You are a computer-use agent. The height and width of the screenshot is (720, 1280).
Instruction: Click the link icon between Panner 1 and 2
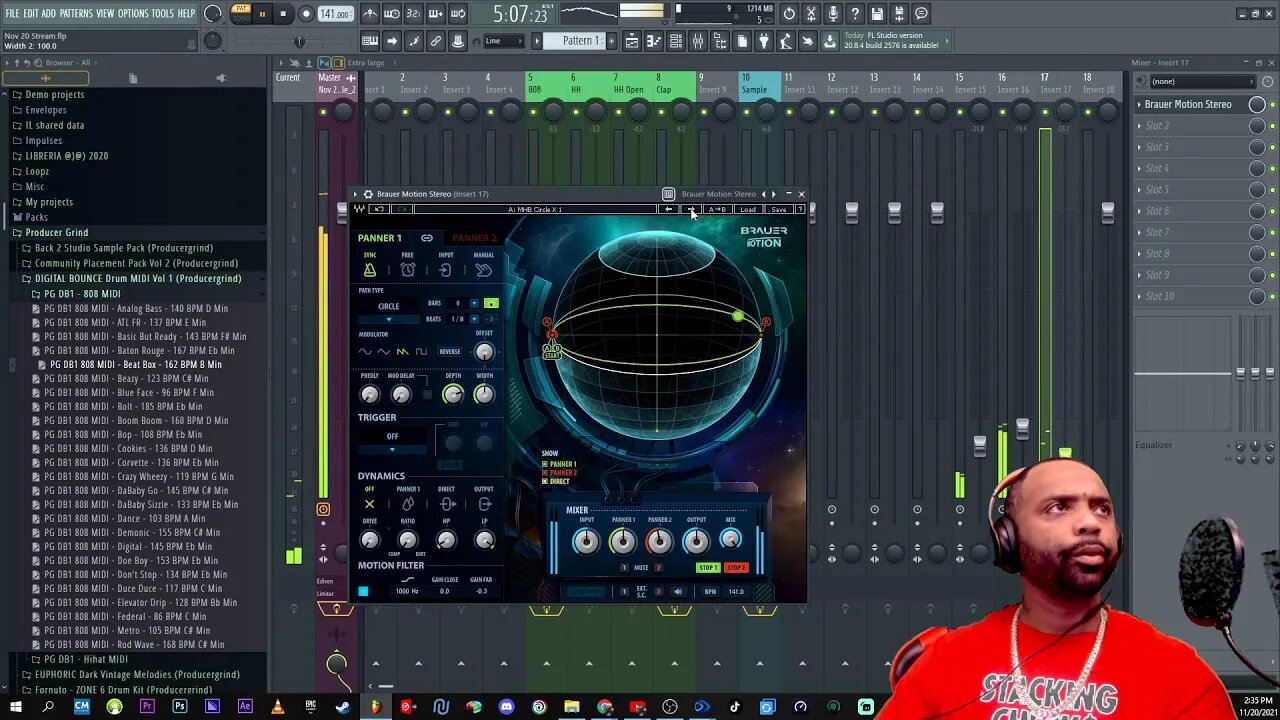pos(427,238)
